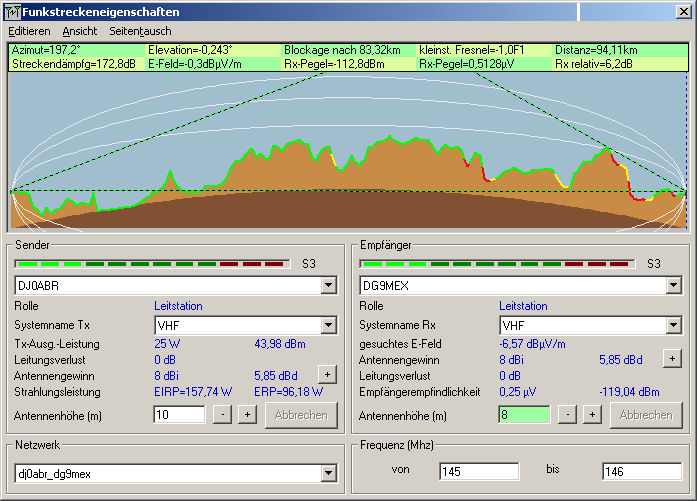Click the Empfänger Abbrechen button
The width and height of the screenshot is (697, 501).
pyautogui.click(x=646, y=415)
